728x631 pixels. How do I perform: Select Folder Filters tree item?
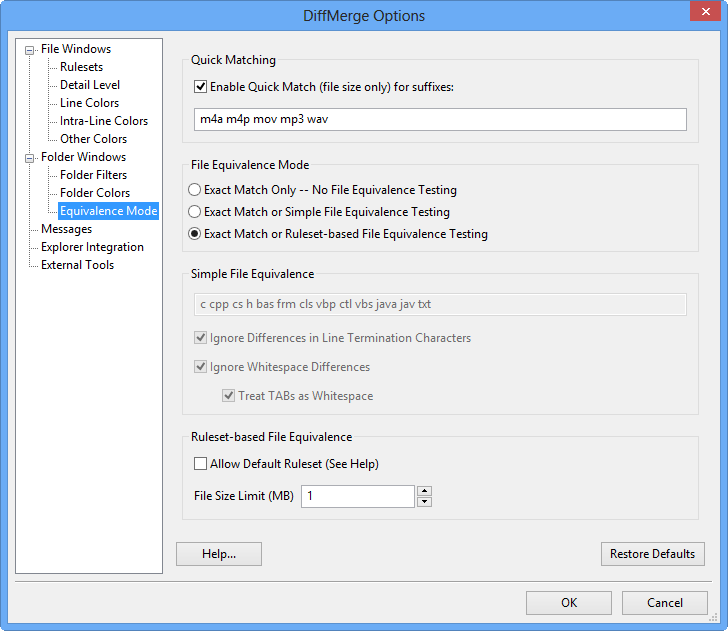(x=93, y=175)
